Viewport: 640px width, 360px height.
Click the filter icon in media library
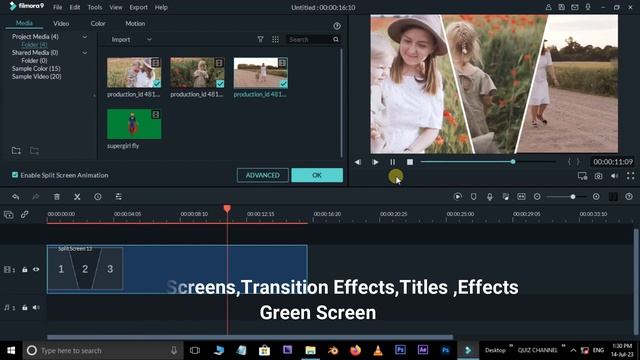(260, 39)
